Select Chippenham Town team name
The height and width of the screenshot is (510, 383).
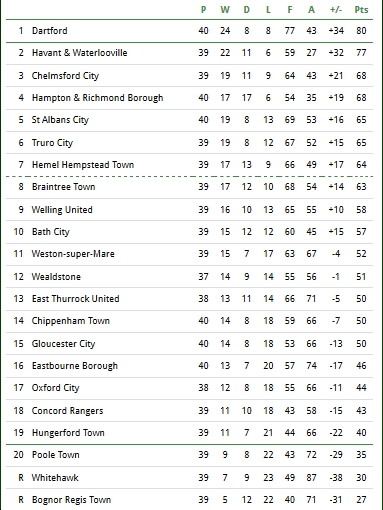click(x=71, y=321)
